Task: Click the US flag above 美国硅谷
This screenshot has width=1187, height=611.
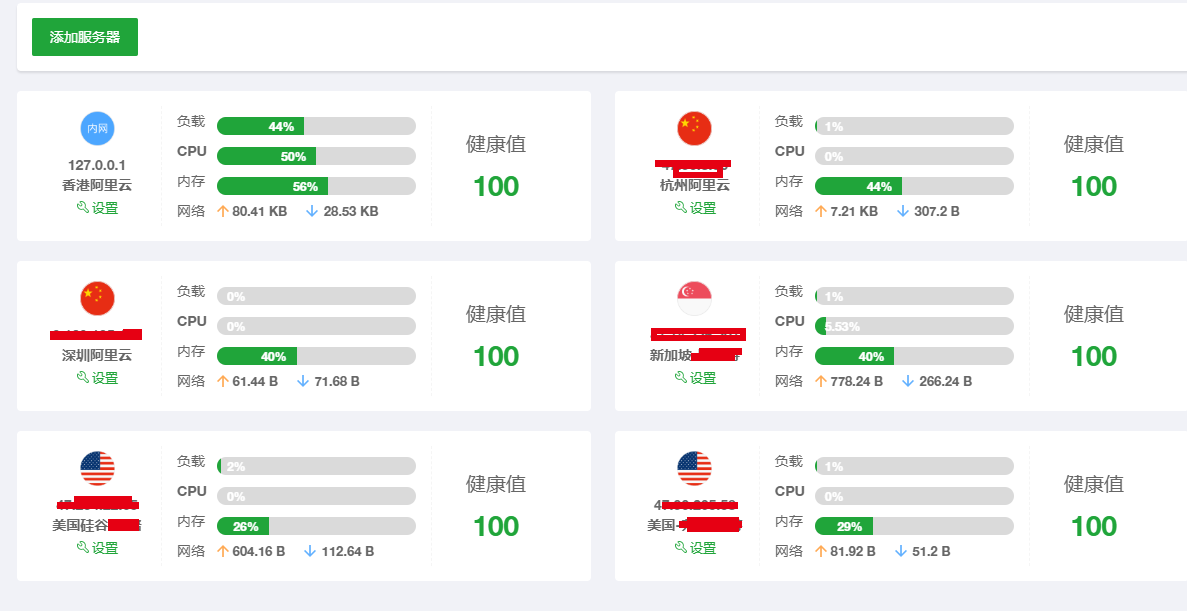Action: tap(97, 468)
